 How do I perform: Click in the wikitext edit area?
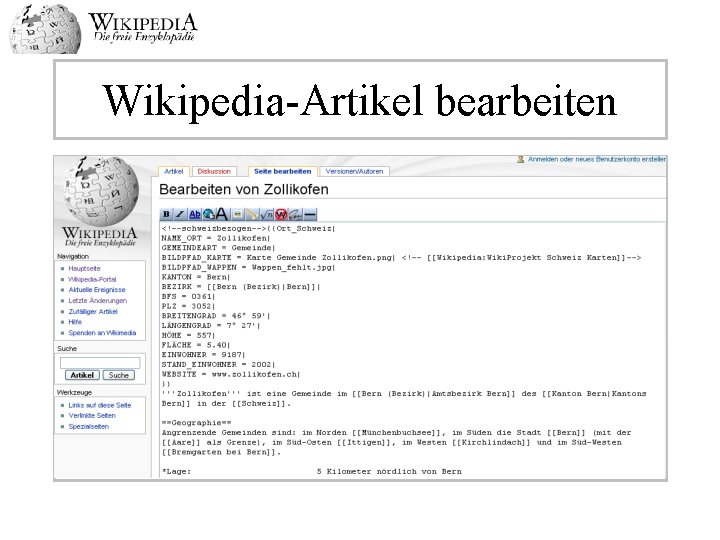[x=412, y=350]
